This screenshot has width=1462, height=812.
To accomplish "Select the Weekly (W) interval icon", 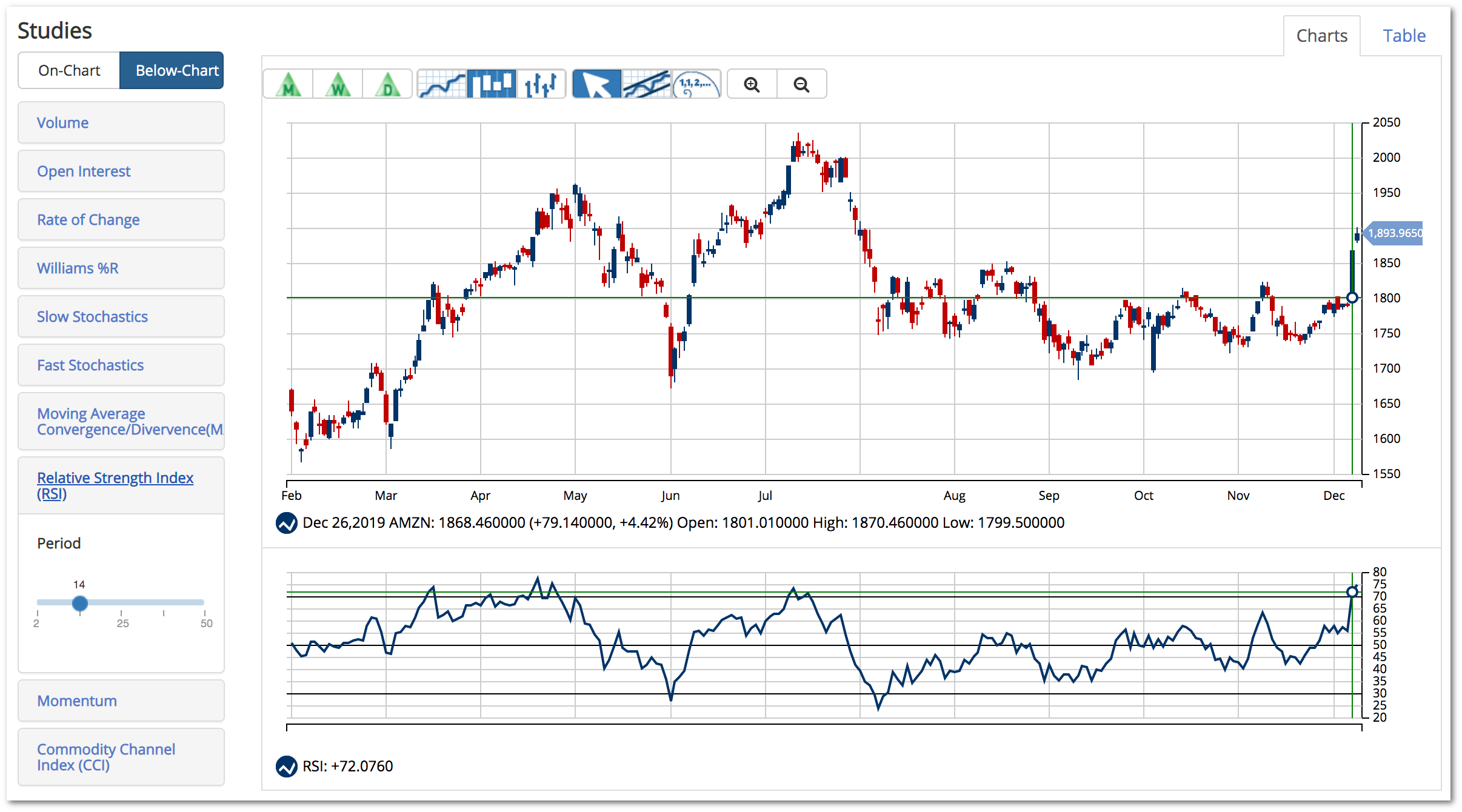I will (x=338, y=84).
